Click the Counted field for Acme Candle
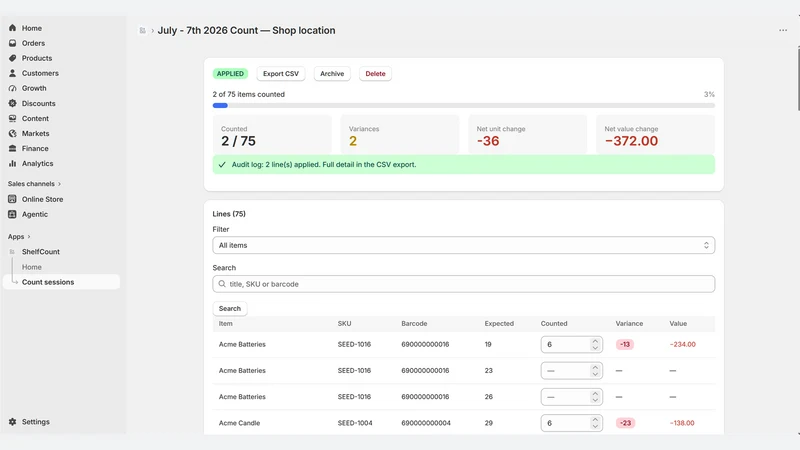This screenshot has width=800, height=450. click(571, 423)
